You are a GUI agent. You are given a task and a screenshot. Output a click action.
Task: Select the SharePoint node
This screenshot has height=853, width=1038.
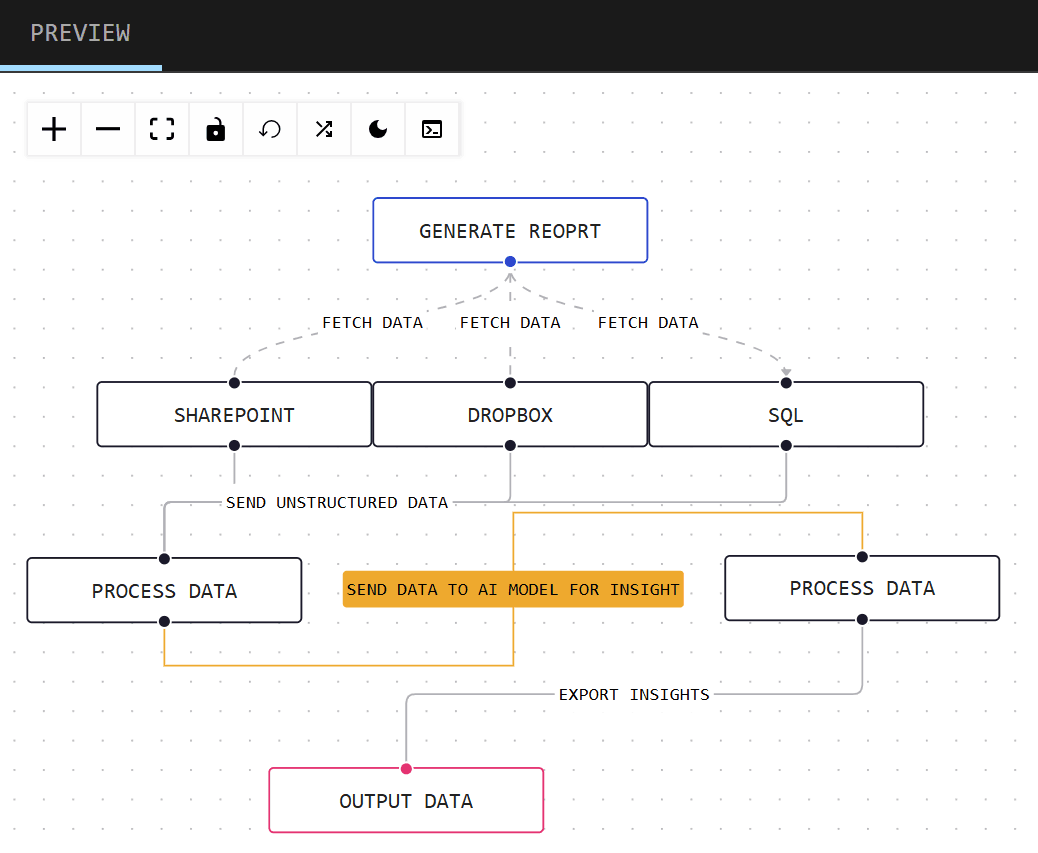pos(234,415)
